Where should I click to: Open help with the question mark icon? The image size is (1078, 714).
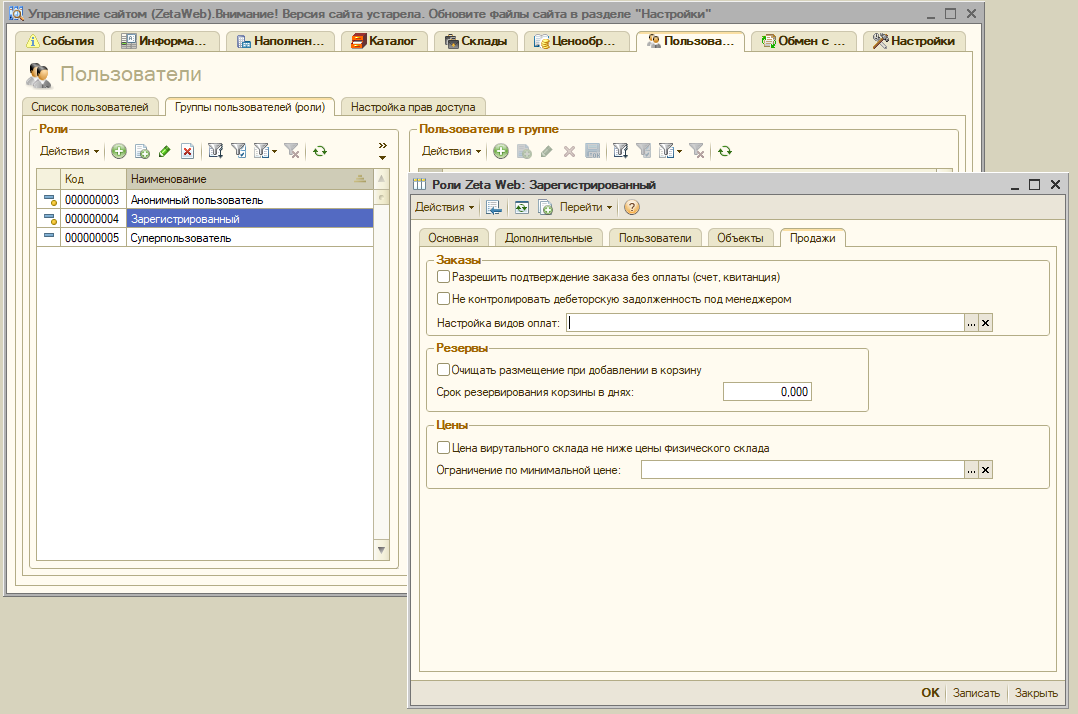tap(632, 207)
